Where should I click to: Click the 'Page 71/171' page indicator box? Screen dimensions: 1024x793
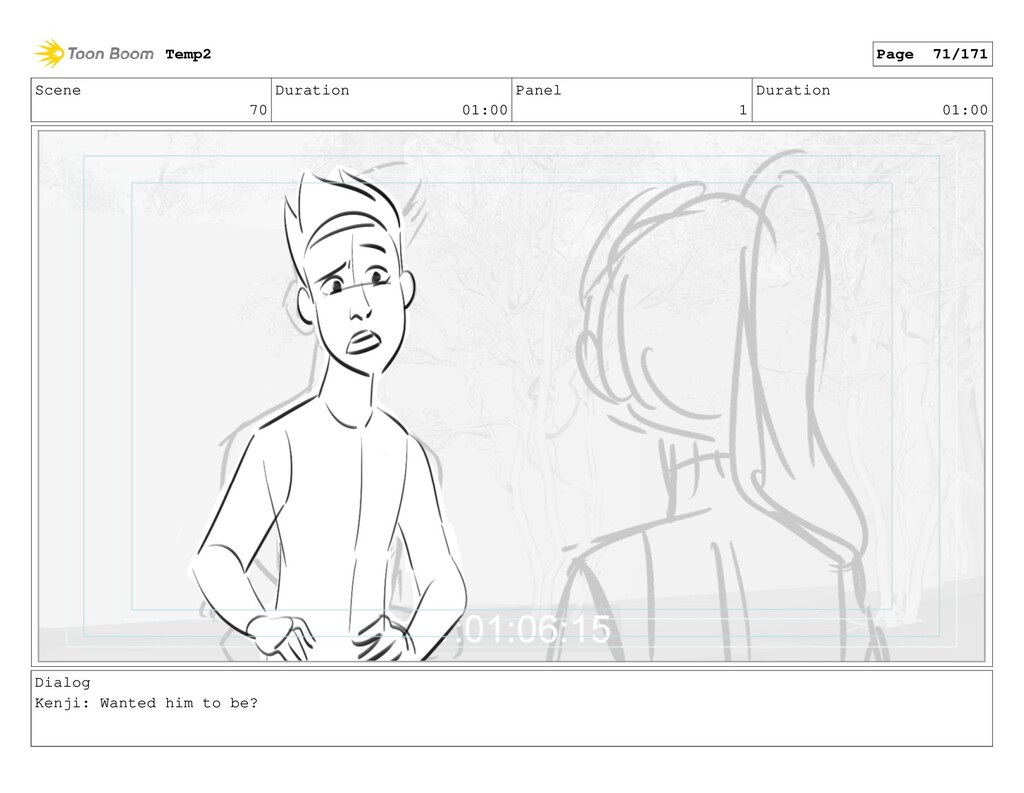point(932,54)
